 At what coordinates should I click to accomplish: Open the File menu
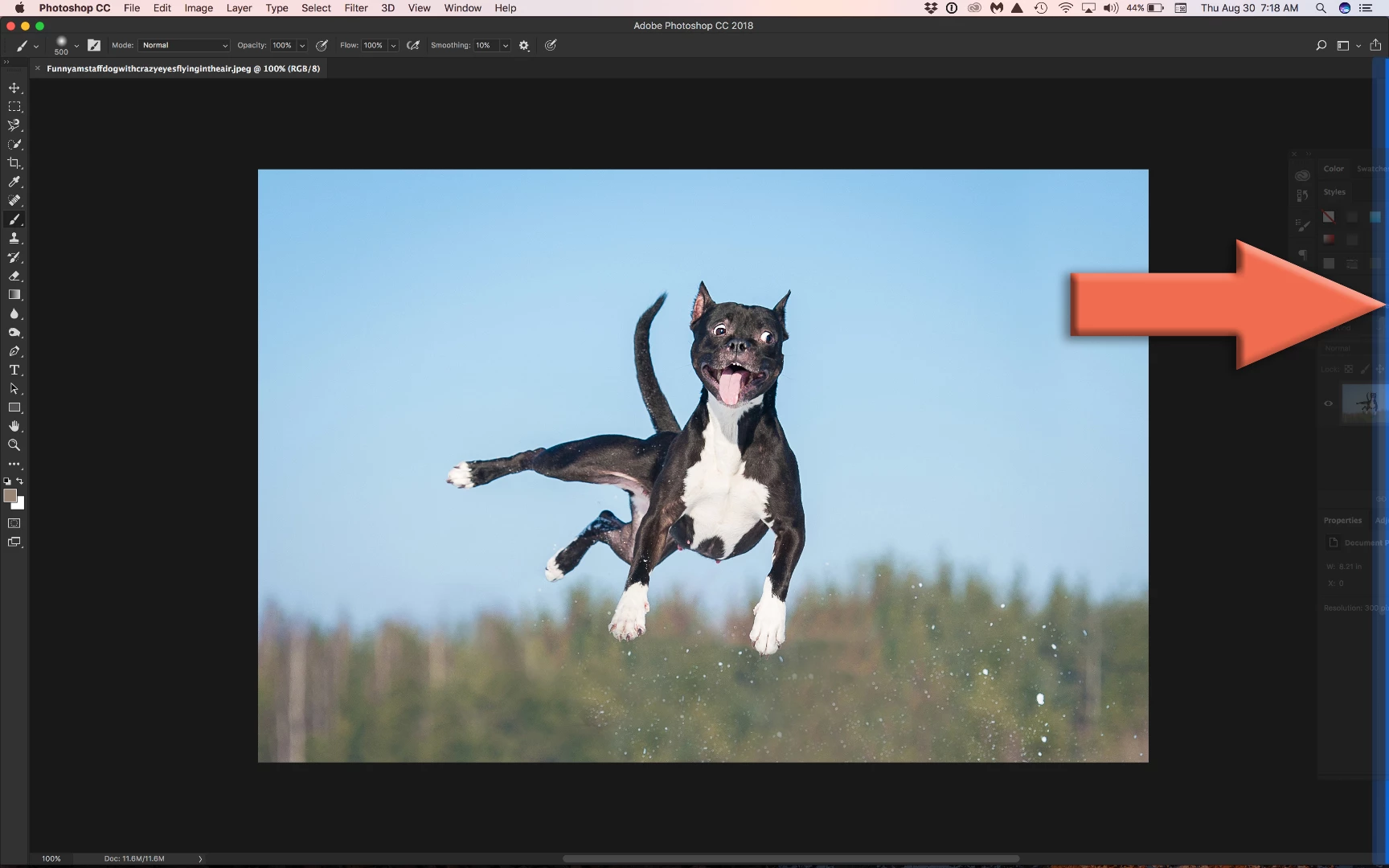(x=132, y=8)
